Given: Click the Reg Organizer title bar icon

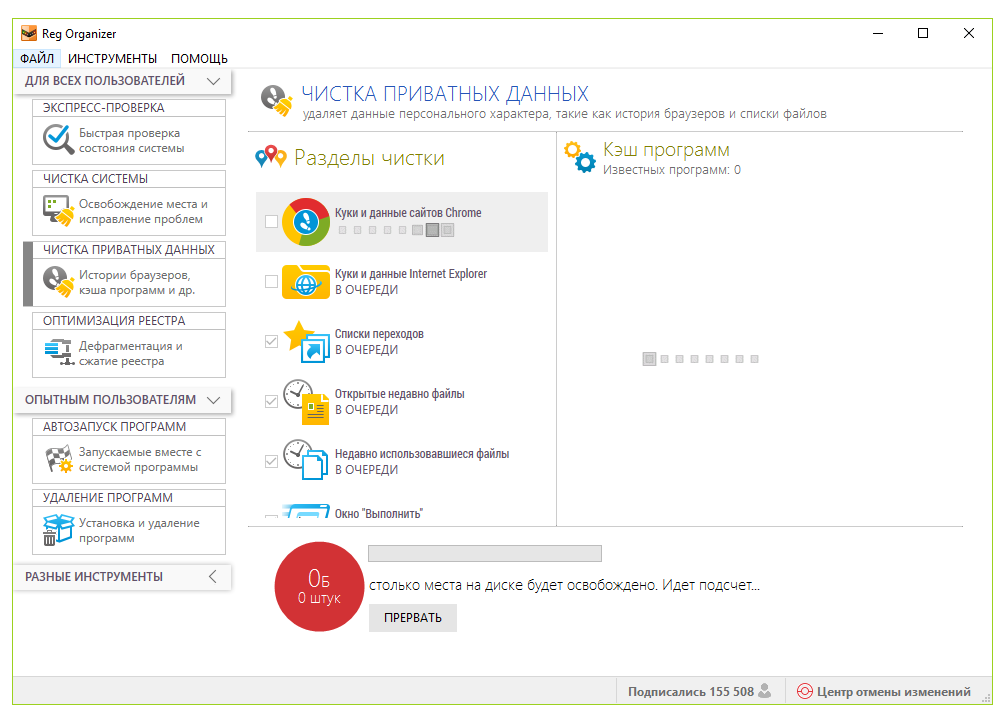Looking at the screenshot, I should click(x=28, y=33).
